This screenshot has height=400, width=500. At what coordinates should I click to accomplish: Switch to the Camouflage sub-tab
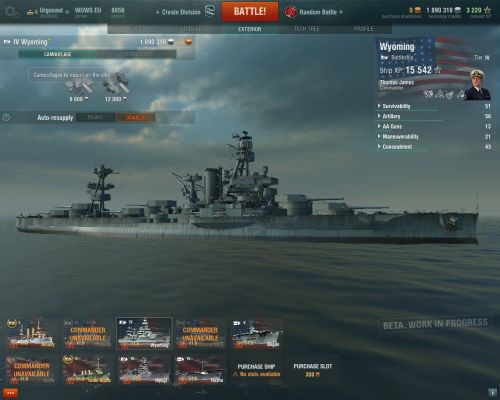pyautogui.click(x=58, y=54)
